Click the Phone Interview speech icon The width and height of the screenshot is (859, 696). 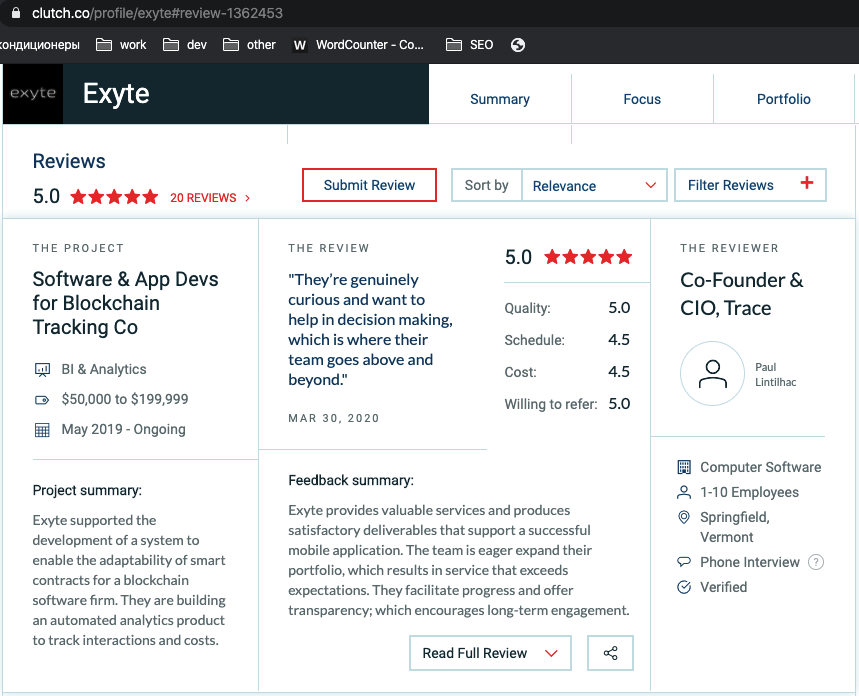(x=684, y=562)
